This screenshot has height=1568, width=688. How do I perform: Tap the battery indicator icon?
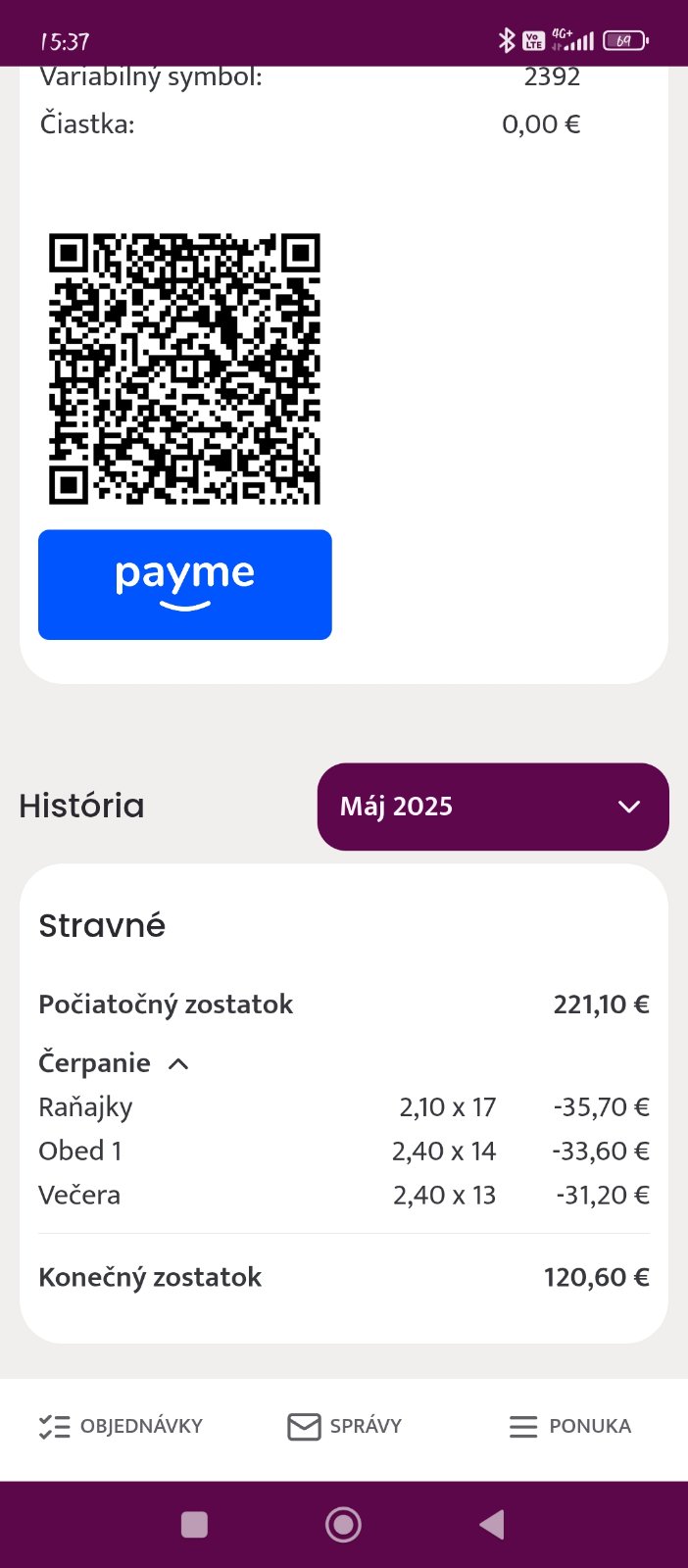tap(625, 40)
